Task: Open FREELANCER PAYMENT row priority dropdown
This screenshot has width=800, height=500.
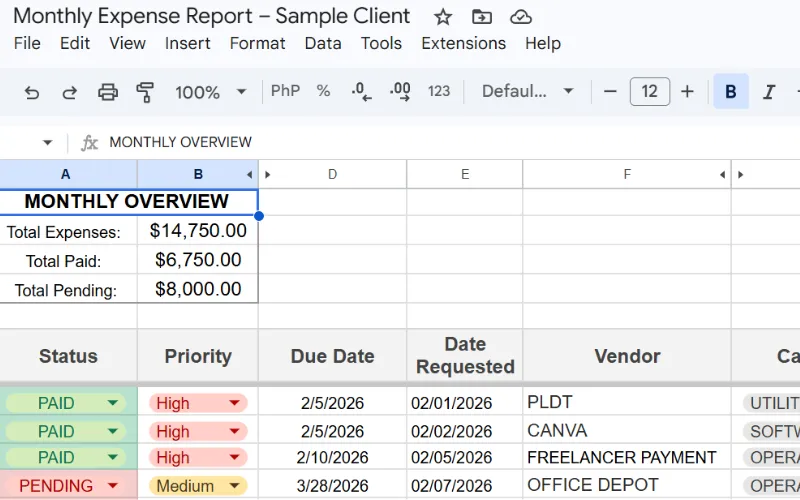Action: click(234, 457)
